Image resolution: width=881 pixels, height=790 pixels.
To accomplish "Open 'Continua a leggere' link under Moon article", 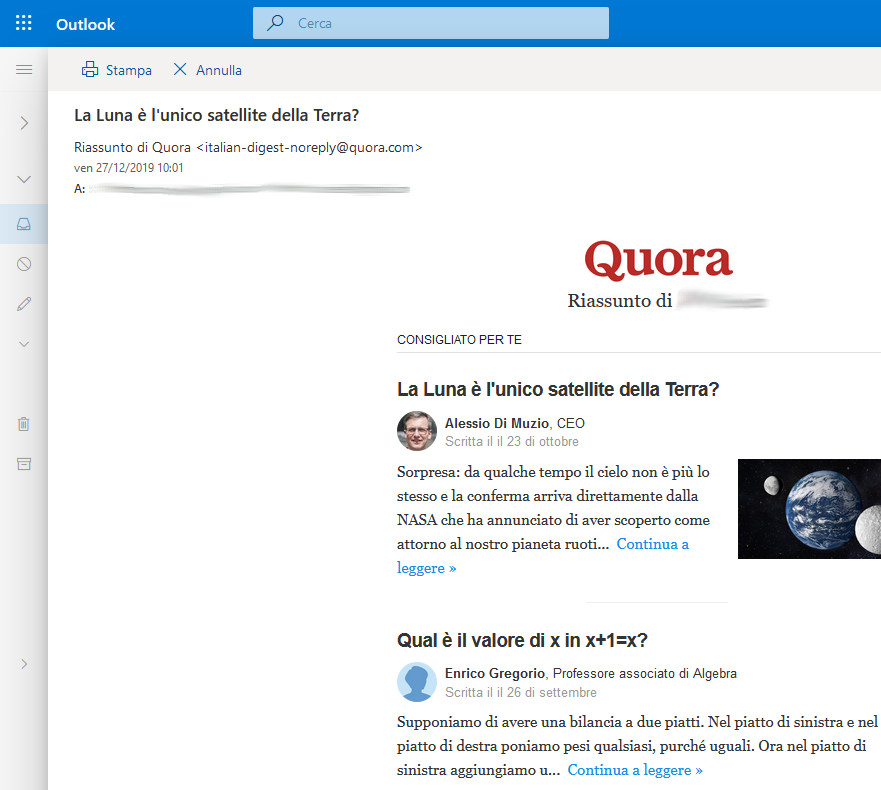I will click(652, 545).
